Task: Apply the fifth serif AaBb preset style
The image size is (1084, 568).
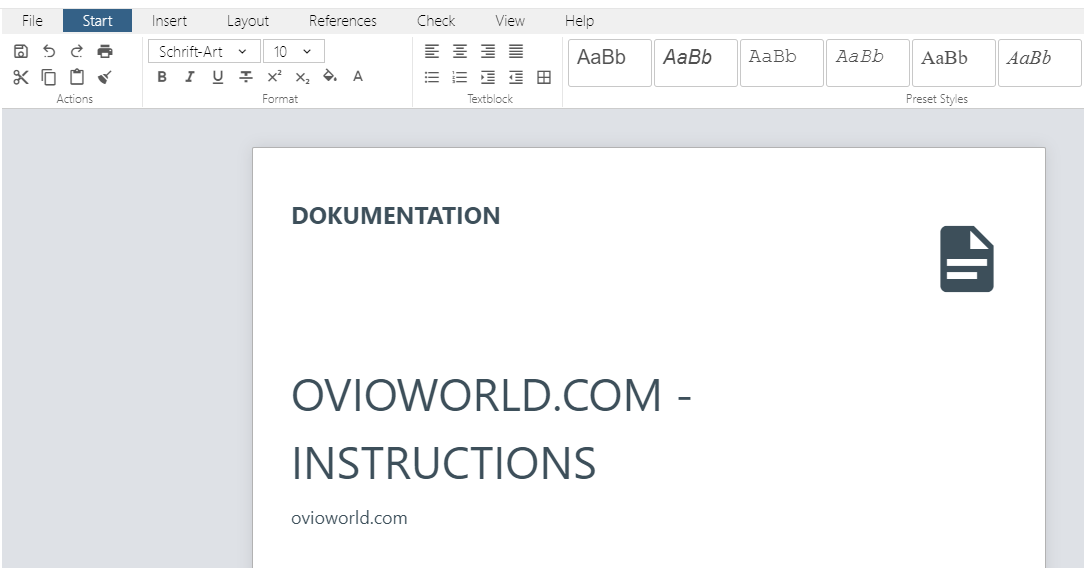Action: tap(954, 63)
